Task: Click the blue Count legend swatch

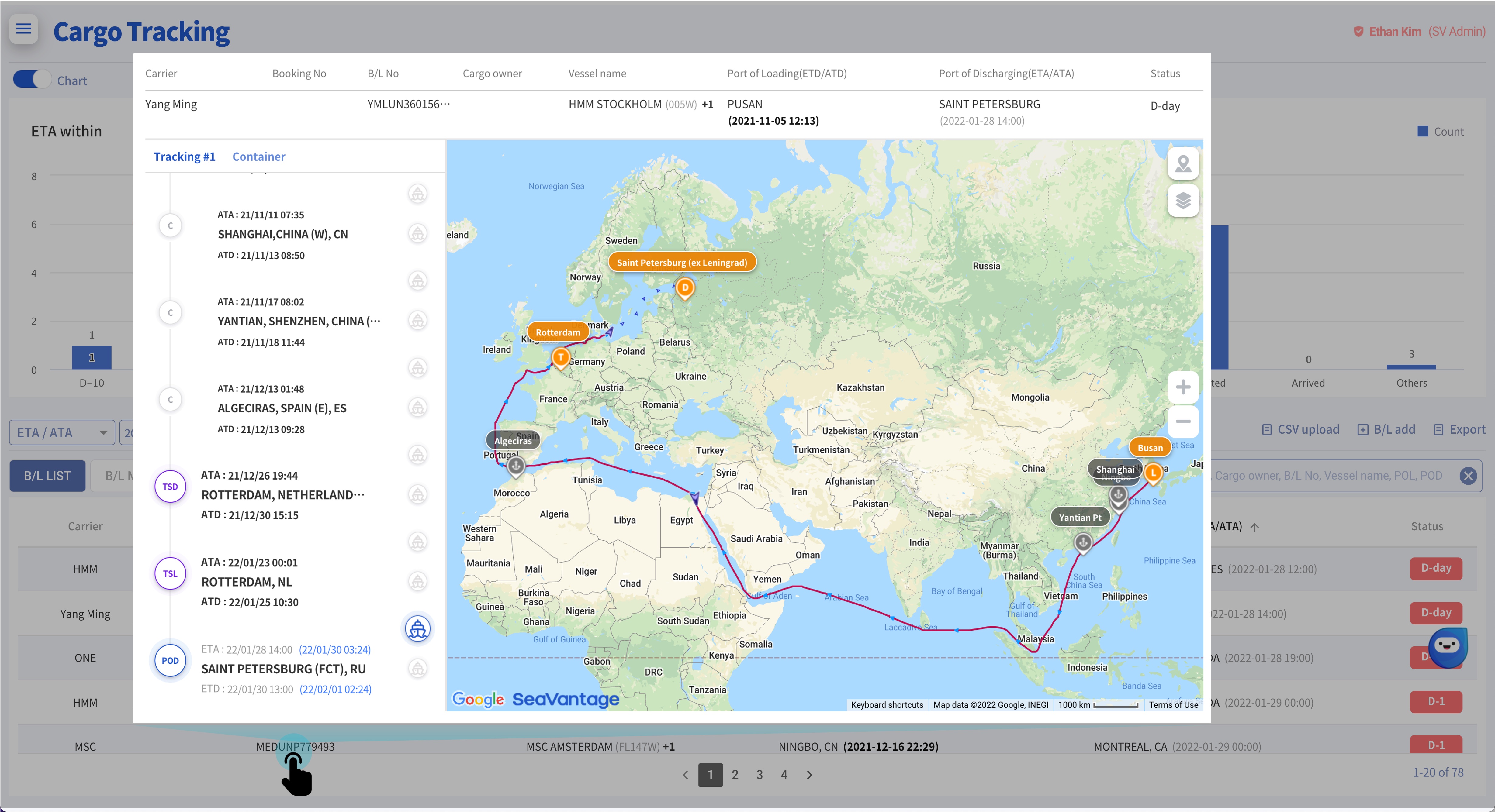Action: 1422,131
